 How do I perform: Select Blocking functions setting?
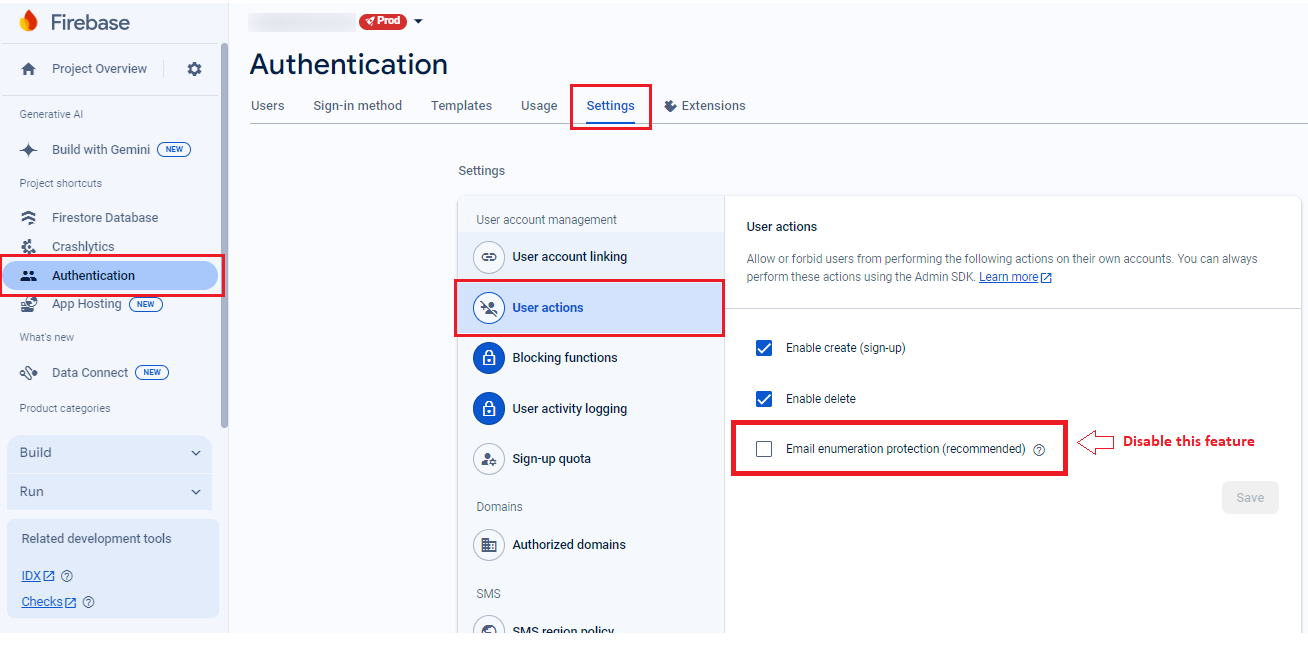coord(591,358)
